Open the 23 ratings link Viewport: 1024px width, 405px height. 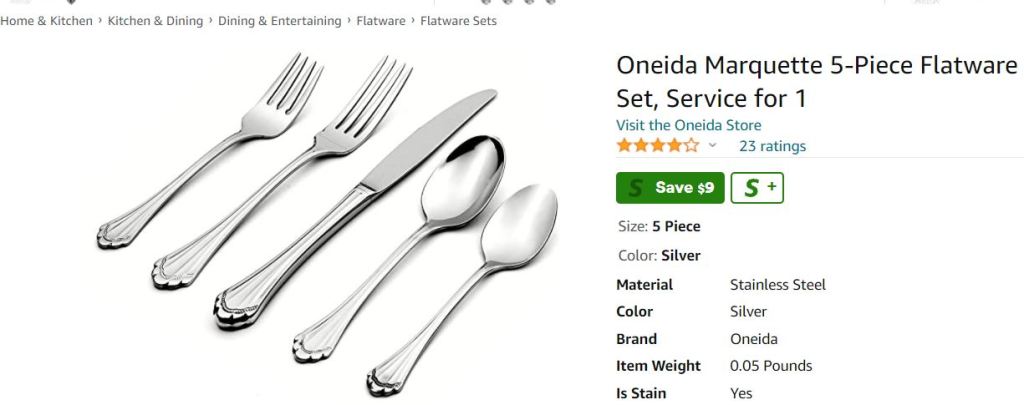click(773, 146)
